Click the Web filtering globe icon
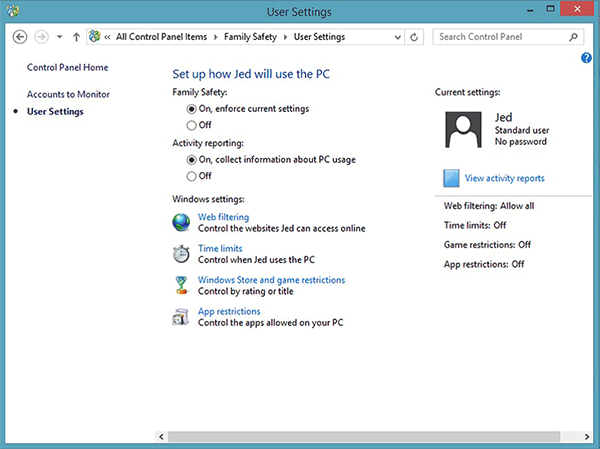 (x=181, y=222)
